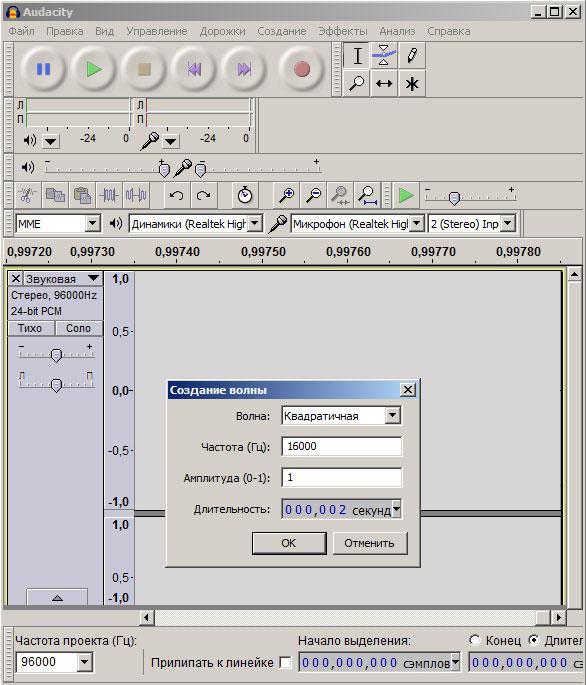This screenshot has width=586, height=685.
Task: Click OK in Создание волны dialog
Action: pos(289,543)
